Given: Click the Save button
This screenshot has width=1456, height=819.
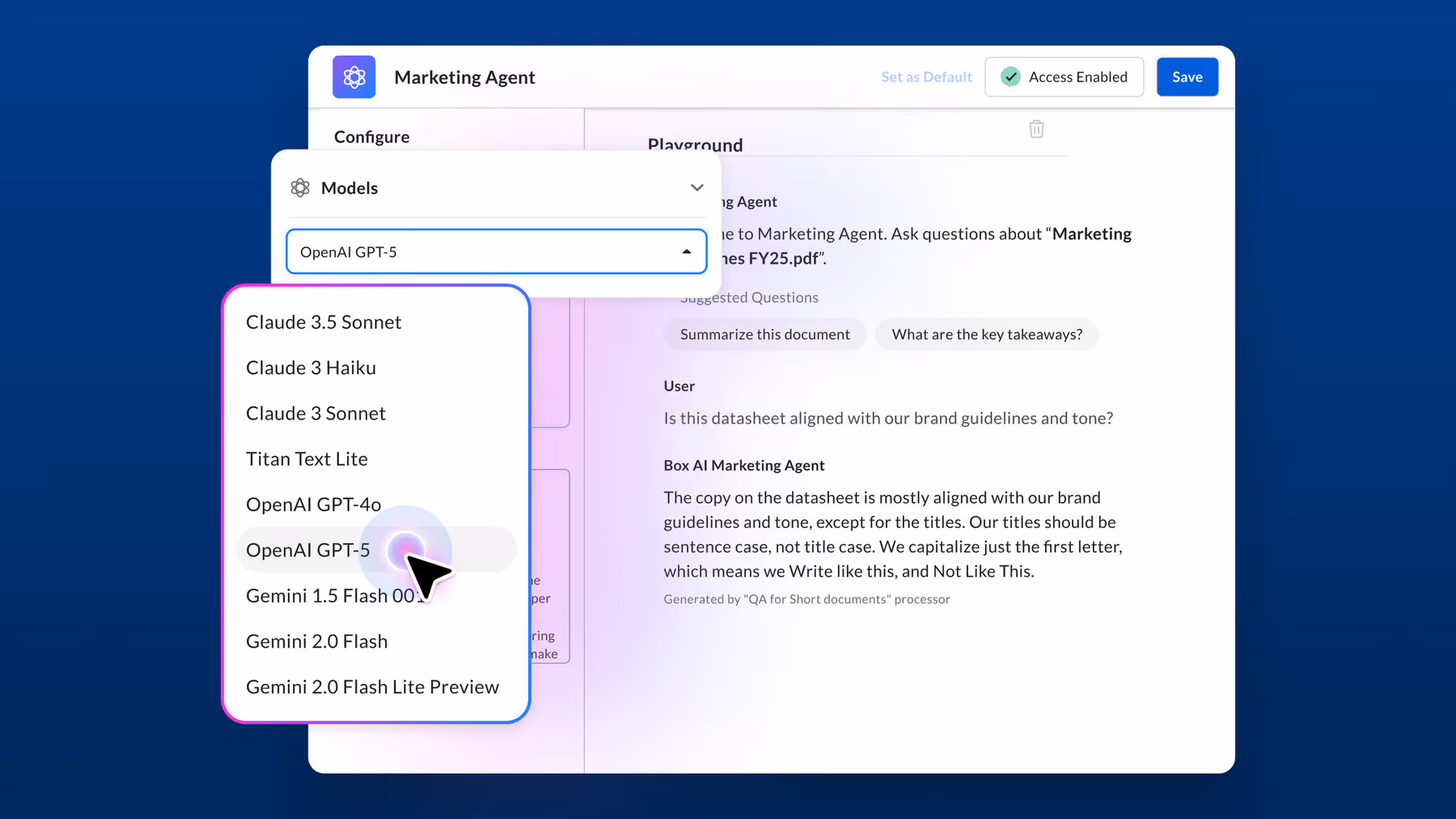Looking at the screenshot, I should pyautogui.click(x=1187, y=77).
